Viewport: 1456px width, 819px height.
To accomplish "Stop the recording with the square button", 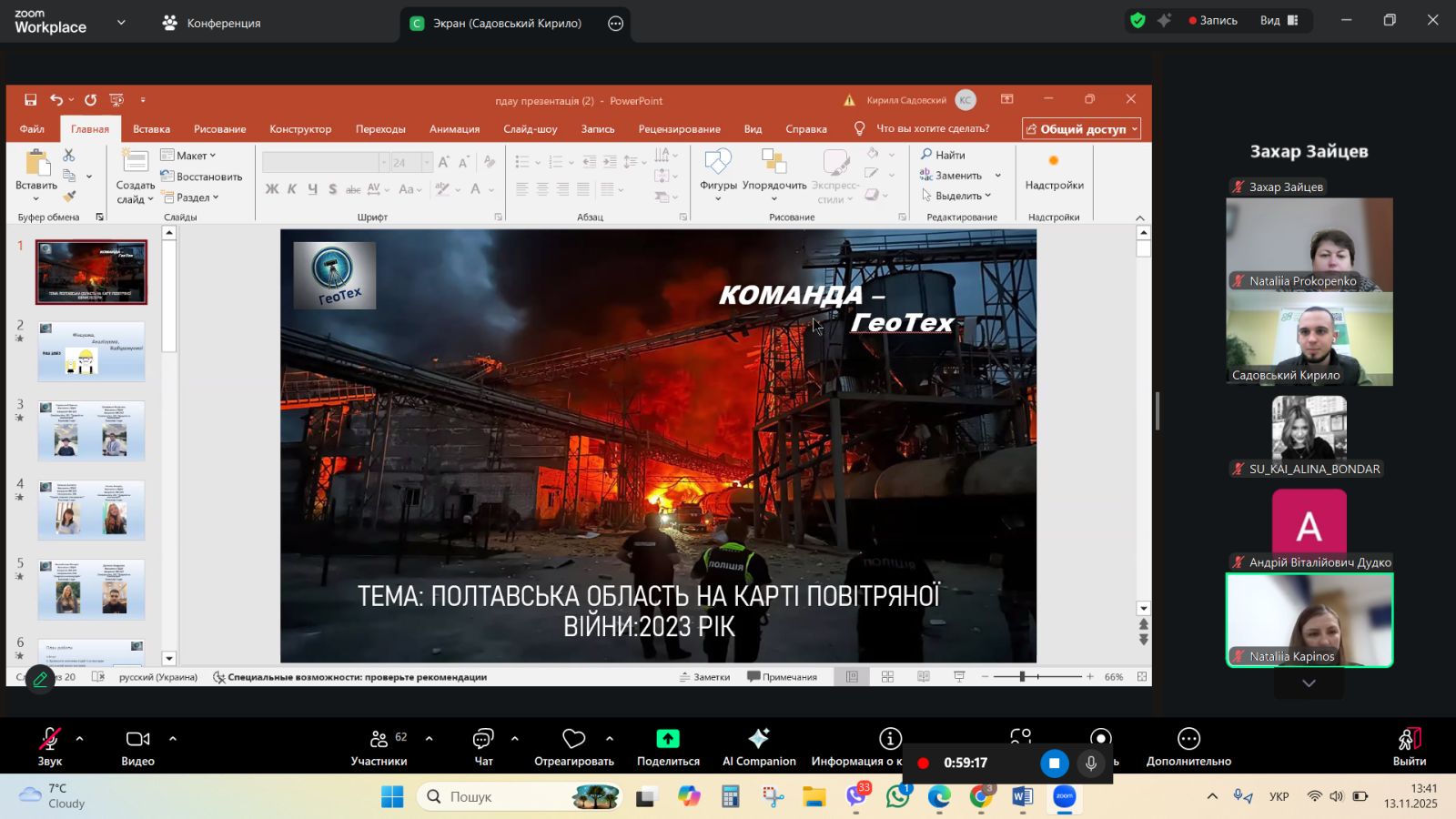I will click(x=1054, y=763).
